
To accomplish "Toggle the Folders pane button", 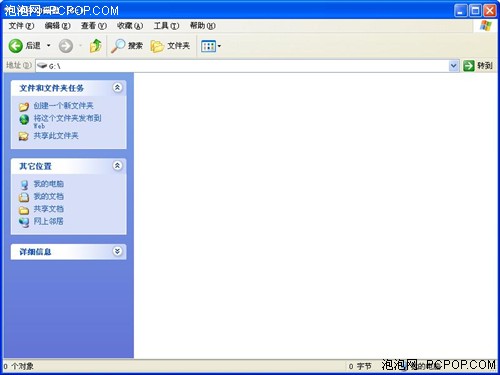I will click(x=170, y=46).
